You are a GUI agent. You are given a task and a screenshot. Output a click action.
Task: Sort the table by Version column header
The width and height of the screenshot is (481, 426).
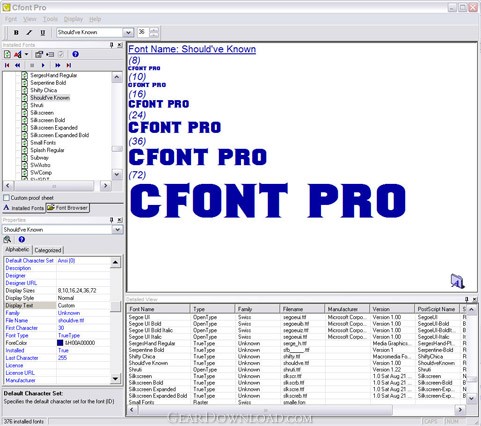[392, 309]
